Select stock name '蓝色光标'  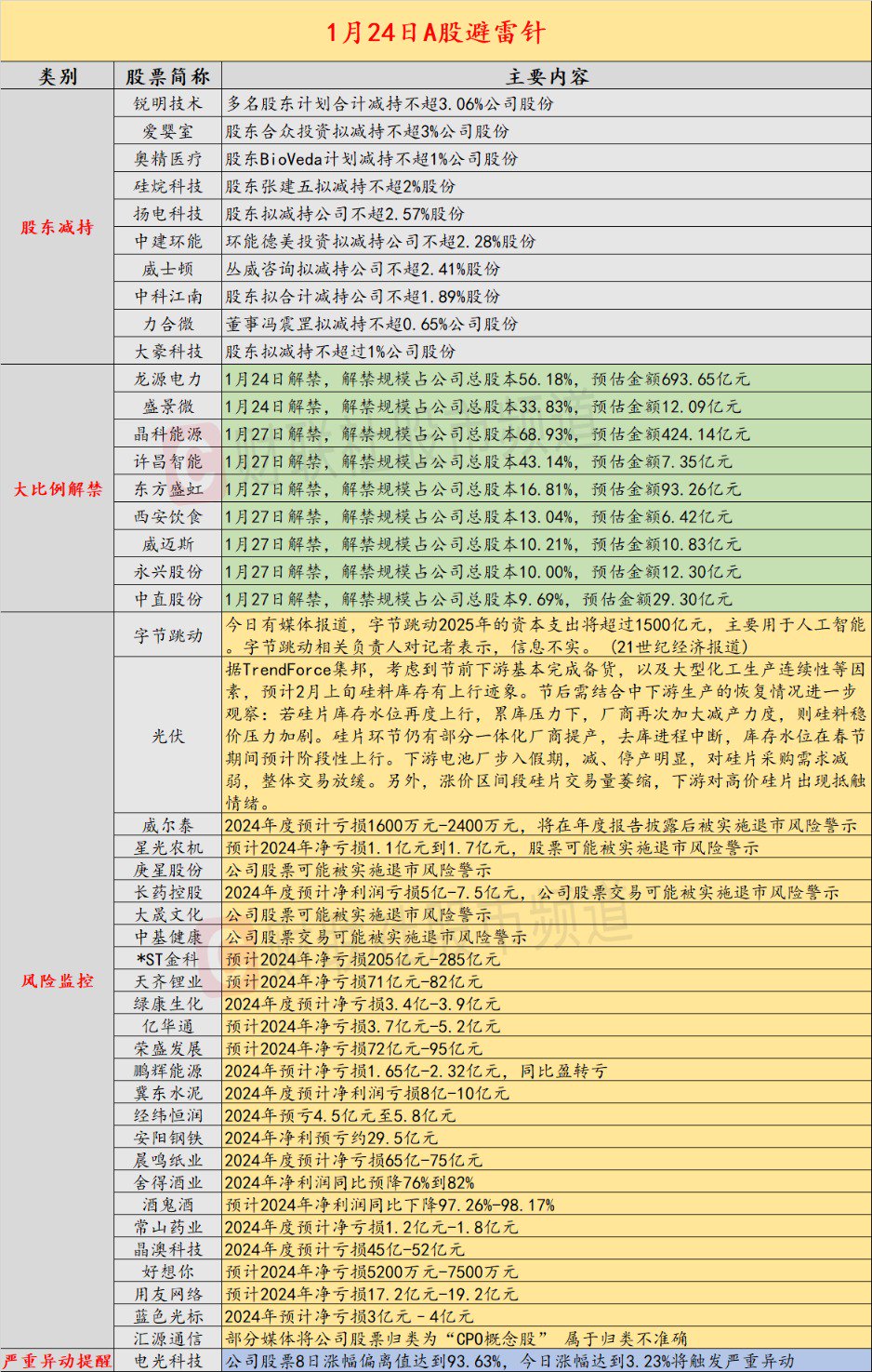point(168,1316)
